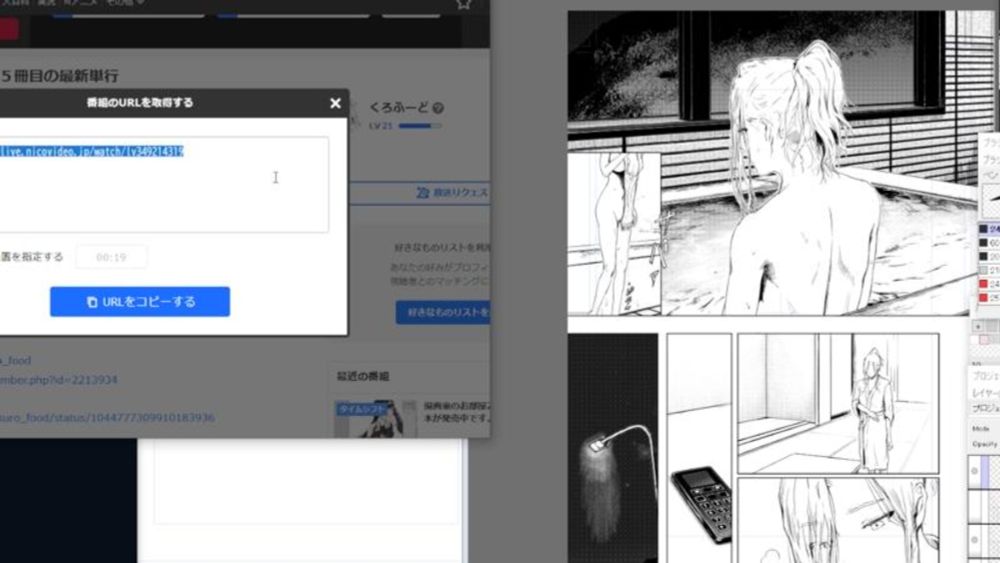Viewport: 1000px width, 563px height.
Task: Click inside the highlighted nicovideo URL text box
Action: [164, 184]
